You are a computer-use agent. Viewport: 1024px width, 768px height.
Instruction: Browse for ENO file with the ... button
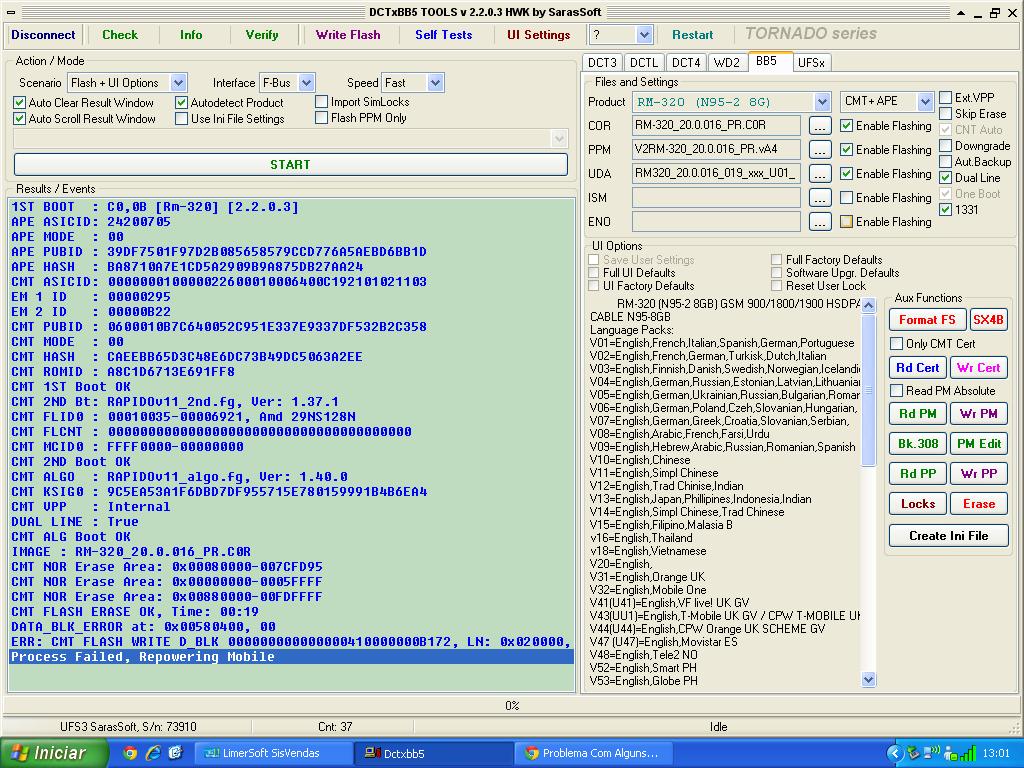(820, 222)
